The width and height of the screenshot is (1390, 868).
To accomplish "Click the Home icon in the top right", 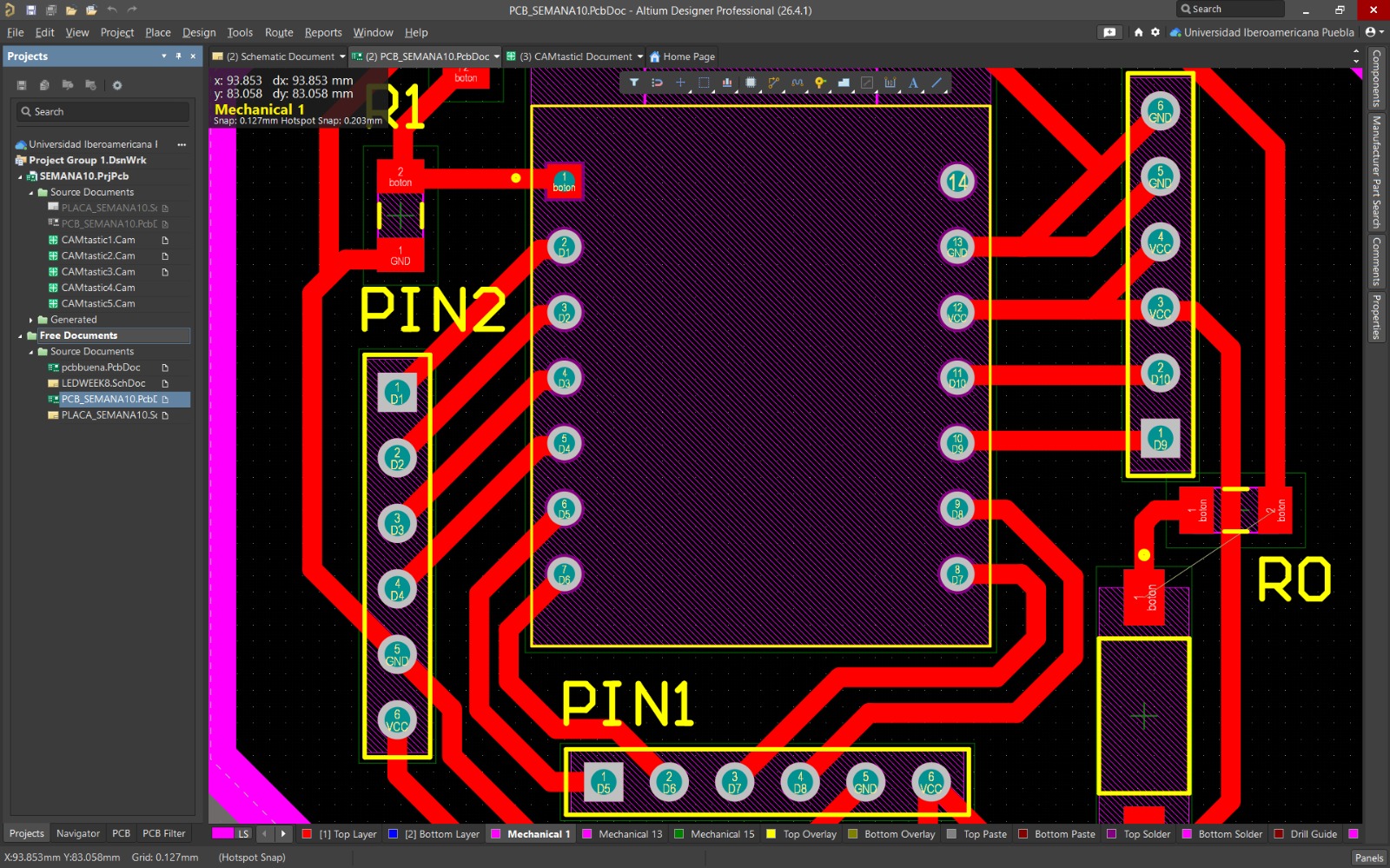I will pyautogui.click(x=1138, y=32).
